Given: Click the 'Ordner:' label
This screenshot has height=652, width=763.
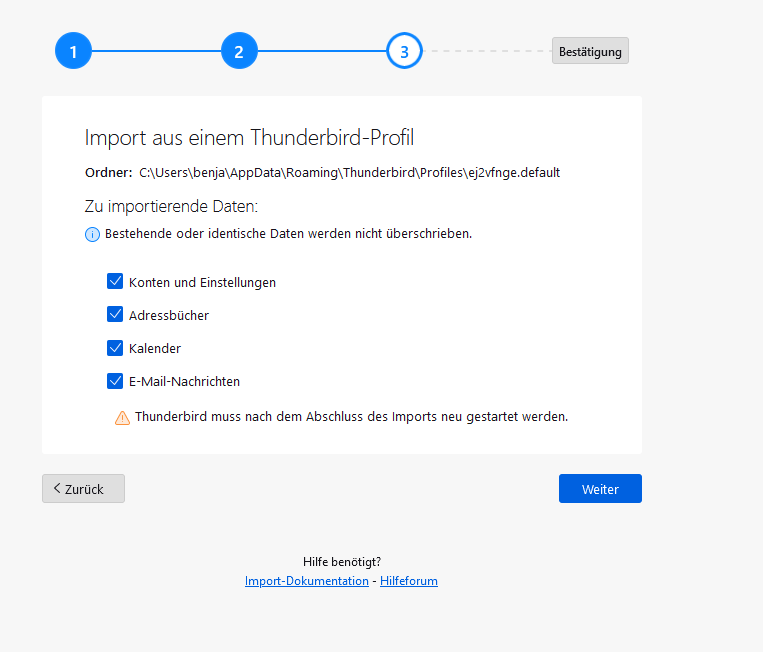Looking at the screenshot, I should (109, 173).
